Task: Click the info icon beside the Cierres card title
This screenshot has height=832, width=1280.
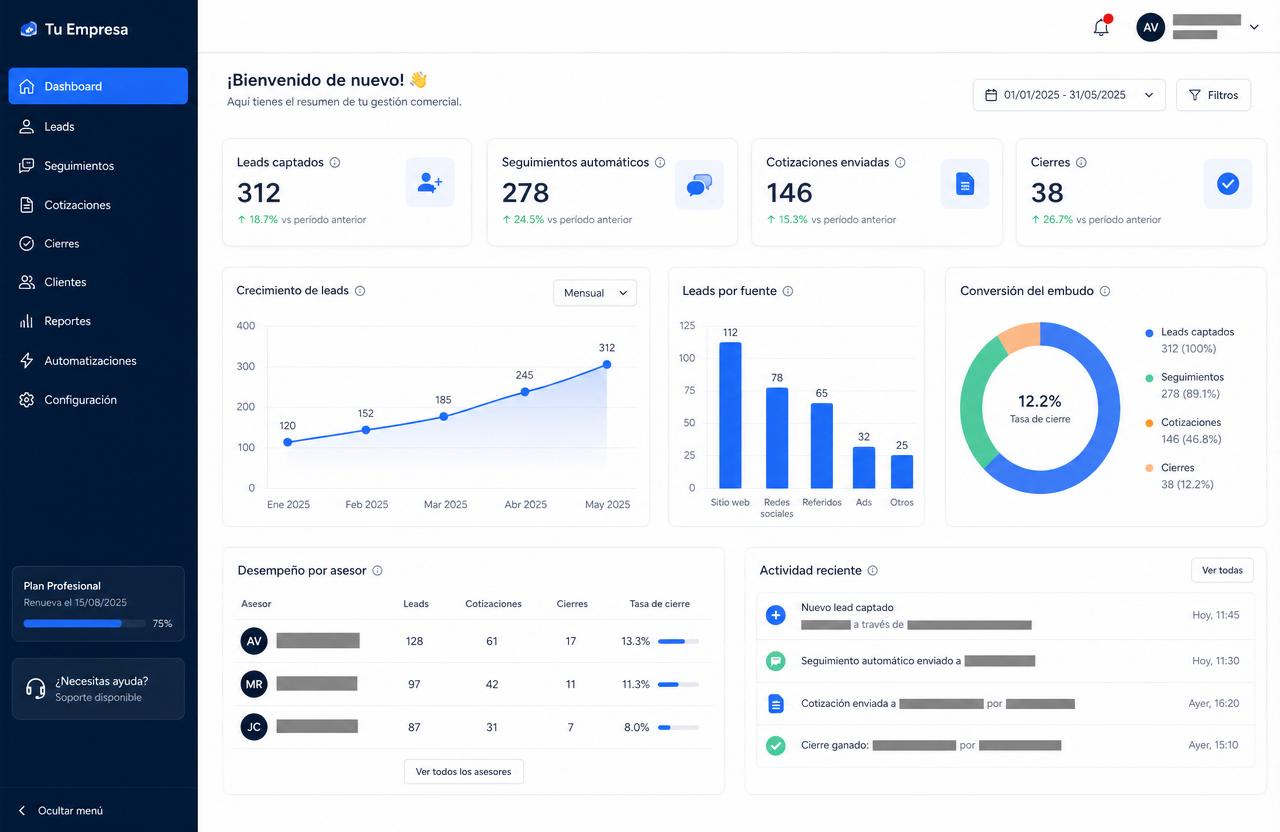Action: [x=1081, y=162]
